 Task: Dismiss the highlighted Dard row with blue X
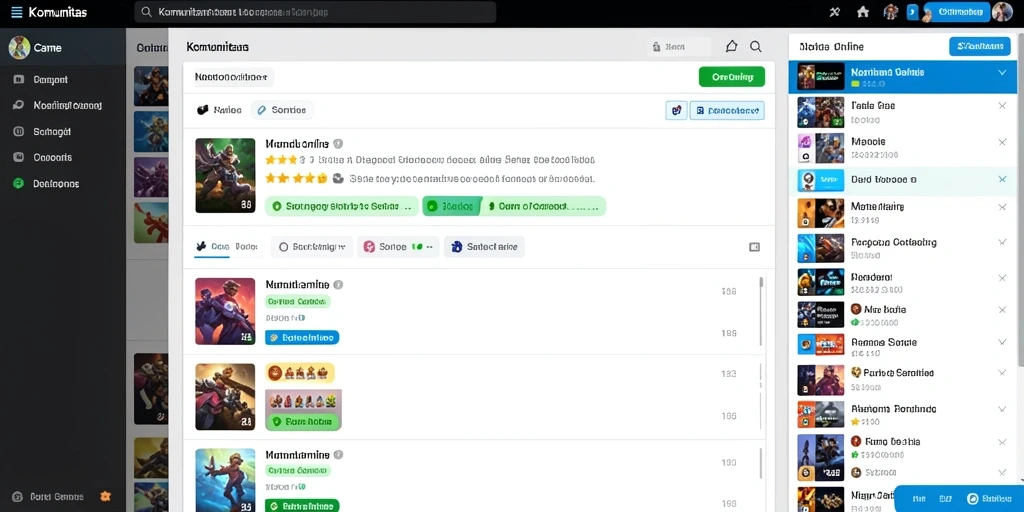[1002, 179]
